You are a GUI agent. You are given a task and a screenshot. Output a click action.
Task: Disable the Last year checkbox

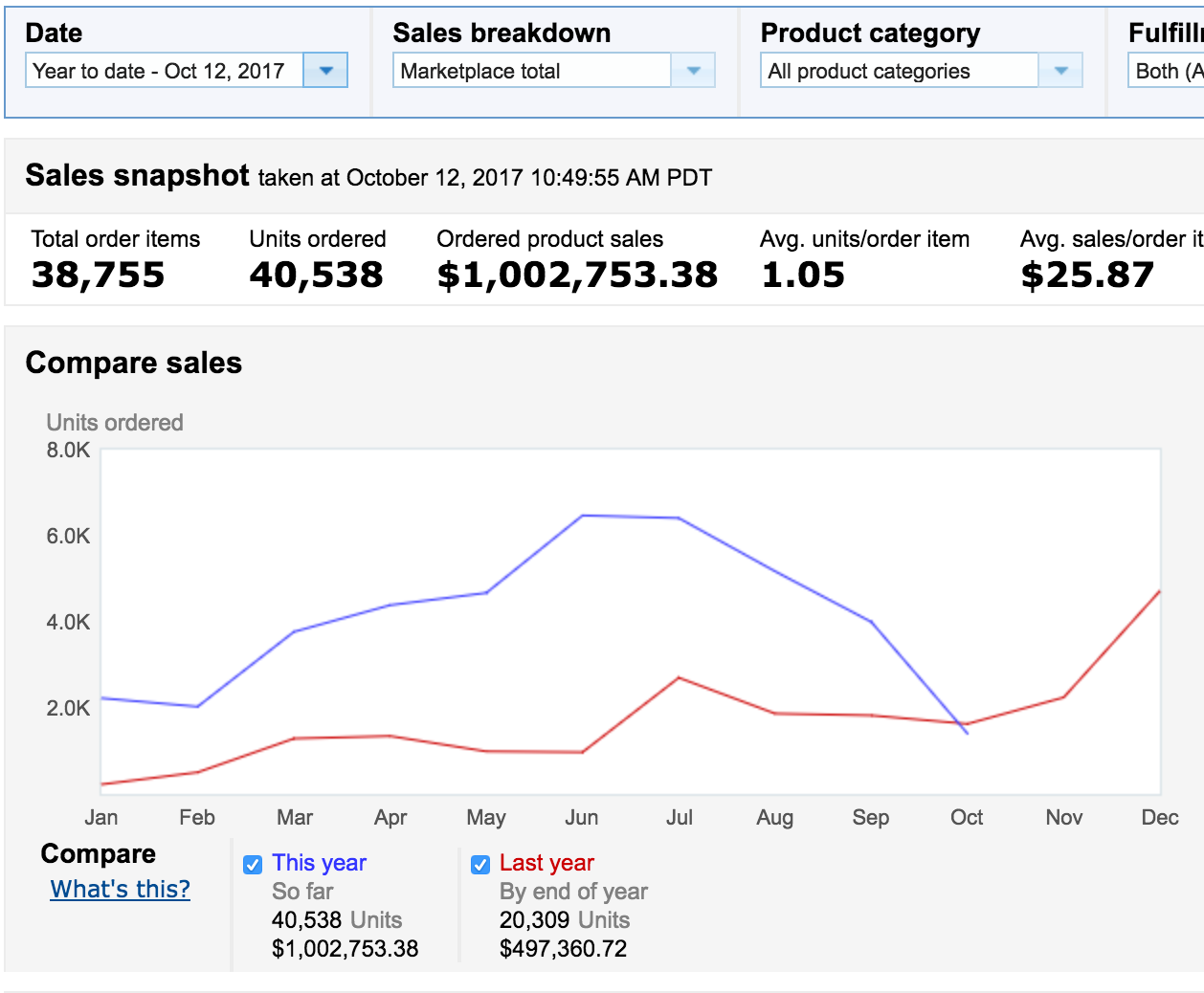[480, 865]
